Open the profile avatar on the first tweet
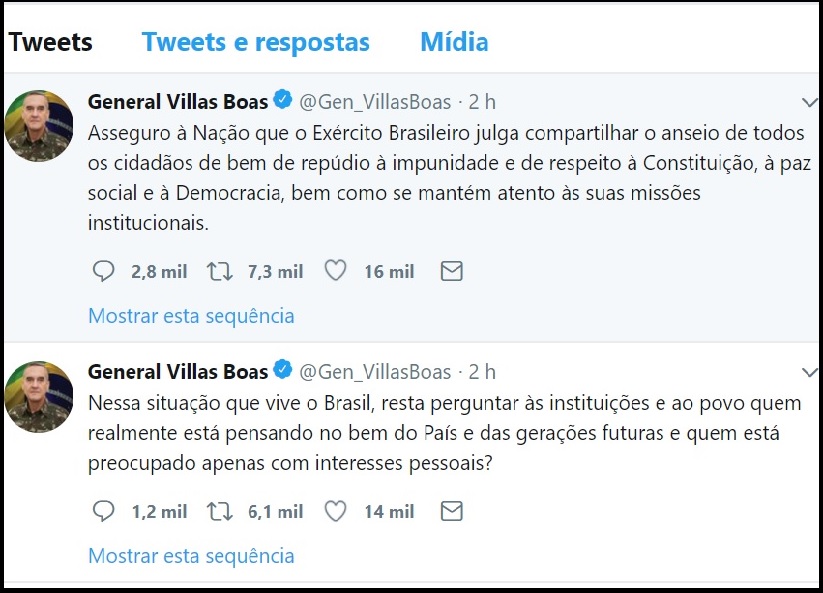 [39, 125]
